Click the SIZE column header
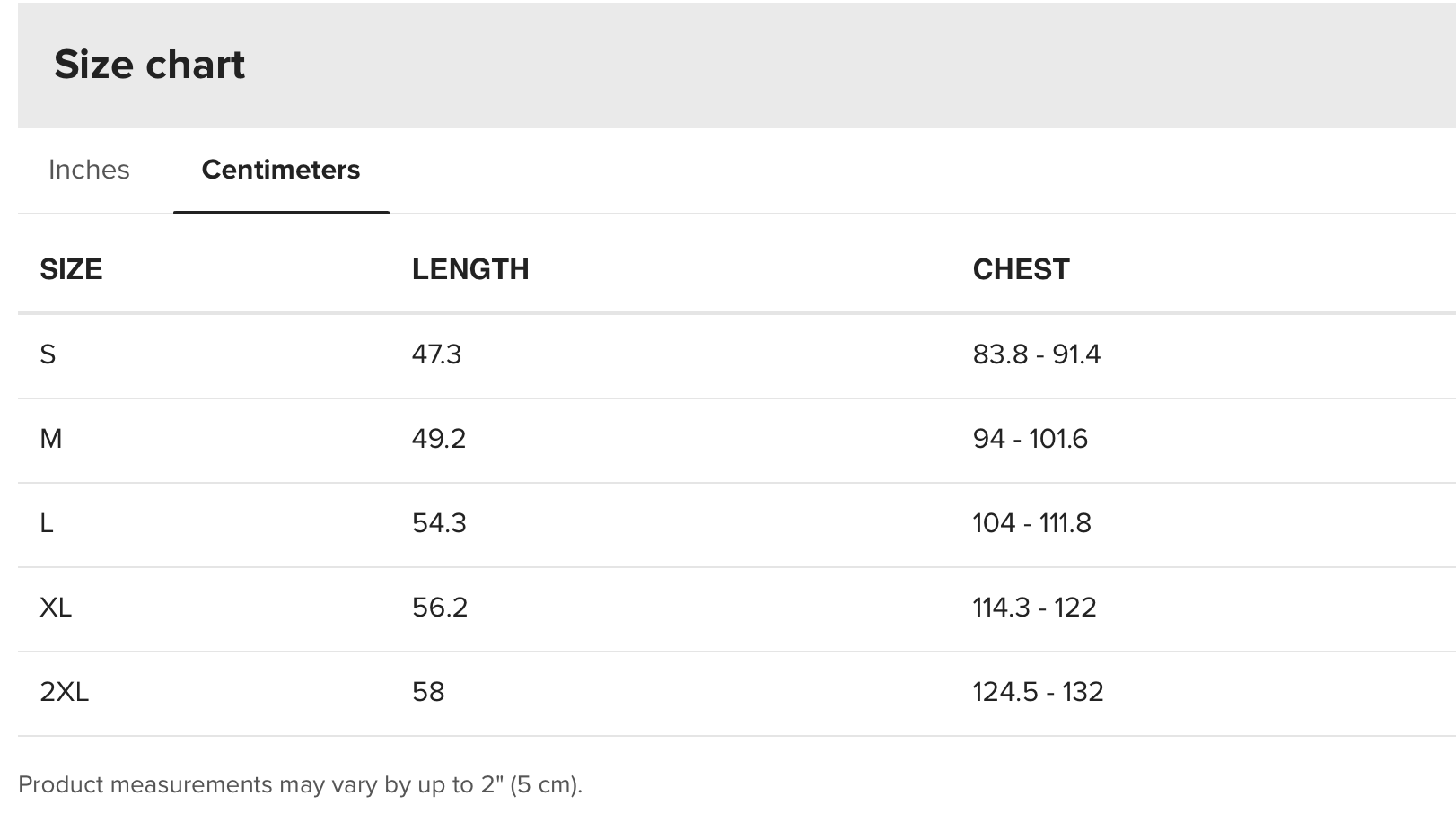 [71, 269]
